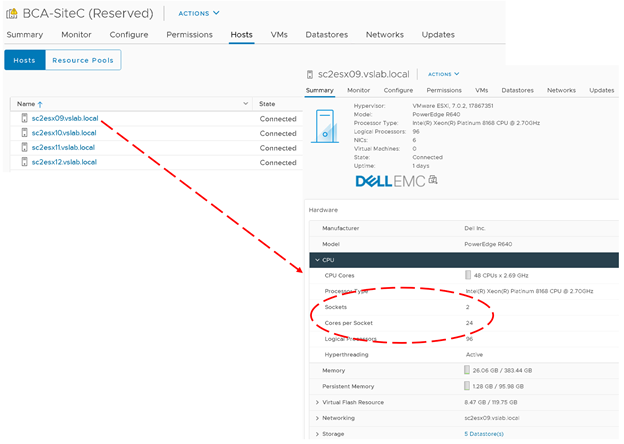Screen dimensions: 624x444
Task: Collapse the CPU hardware section
Action: pos(317,260)
